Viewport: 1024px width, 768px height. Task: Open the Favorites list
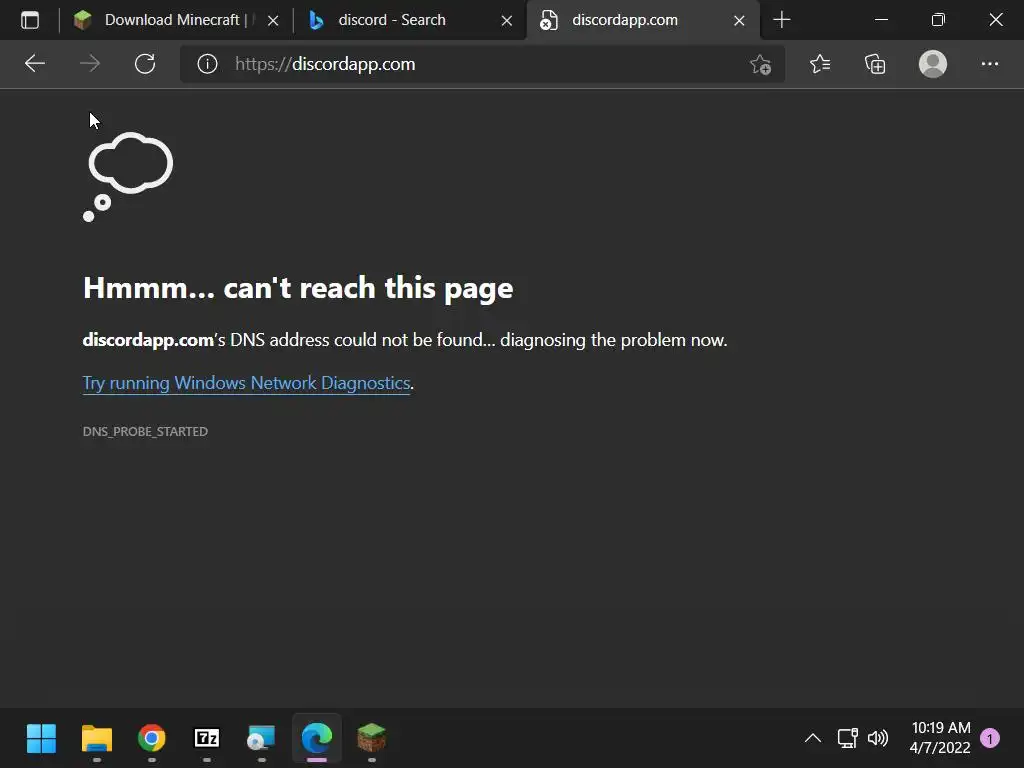[820, 64]
